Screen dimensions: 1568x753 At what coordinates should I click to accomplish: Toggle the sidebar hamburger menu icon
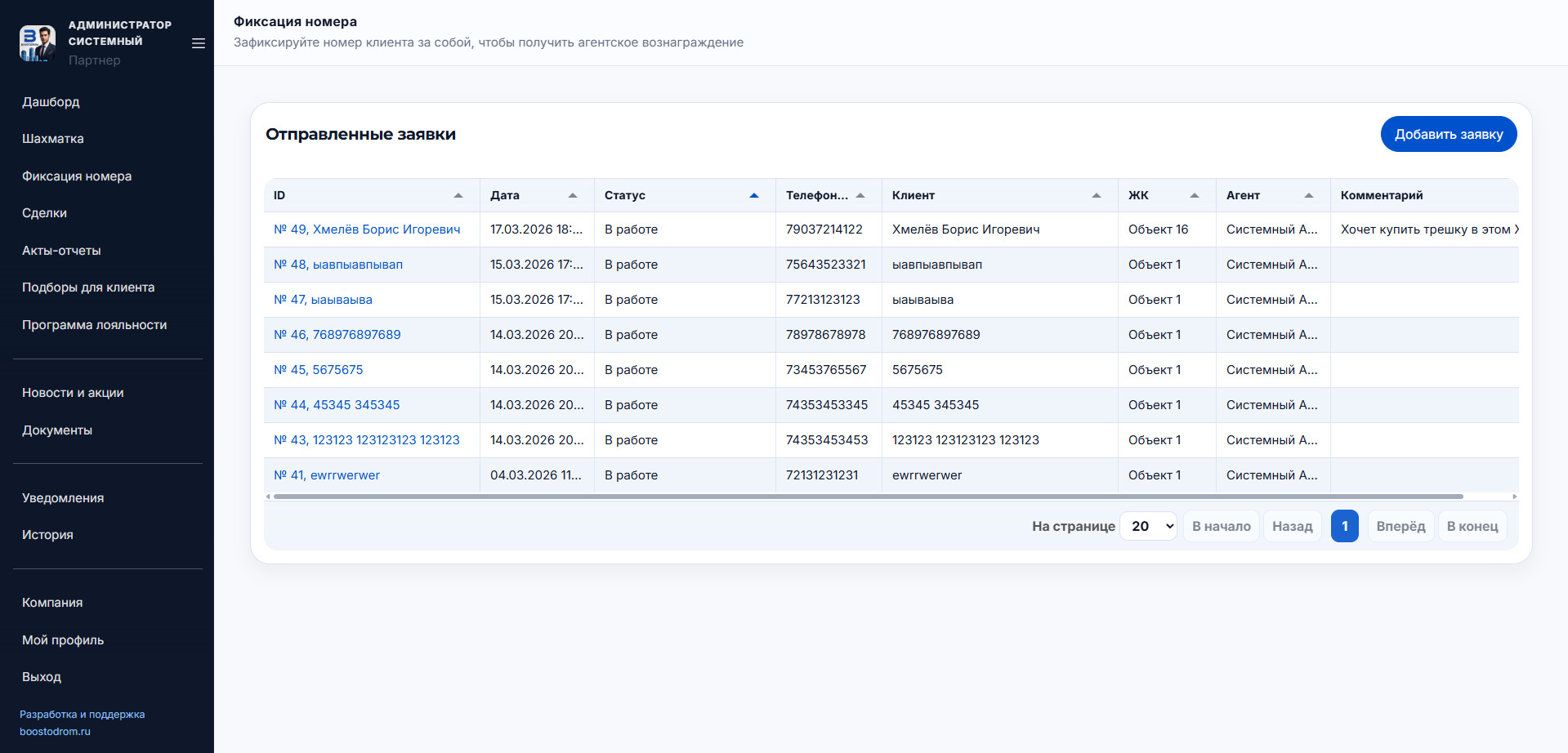point(198,43)
